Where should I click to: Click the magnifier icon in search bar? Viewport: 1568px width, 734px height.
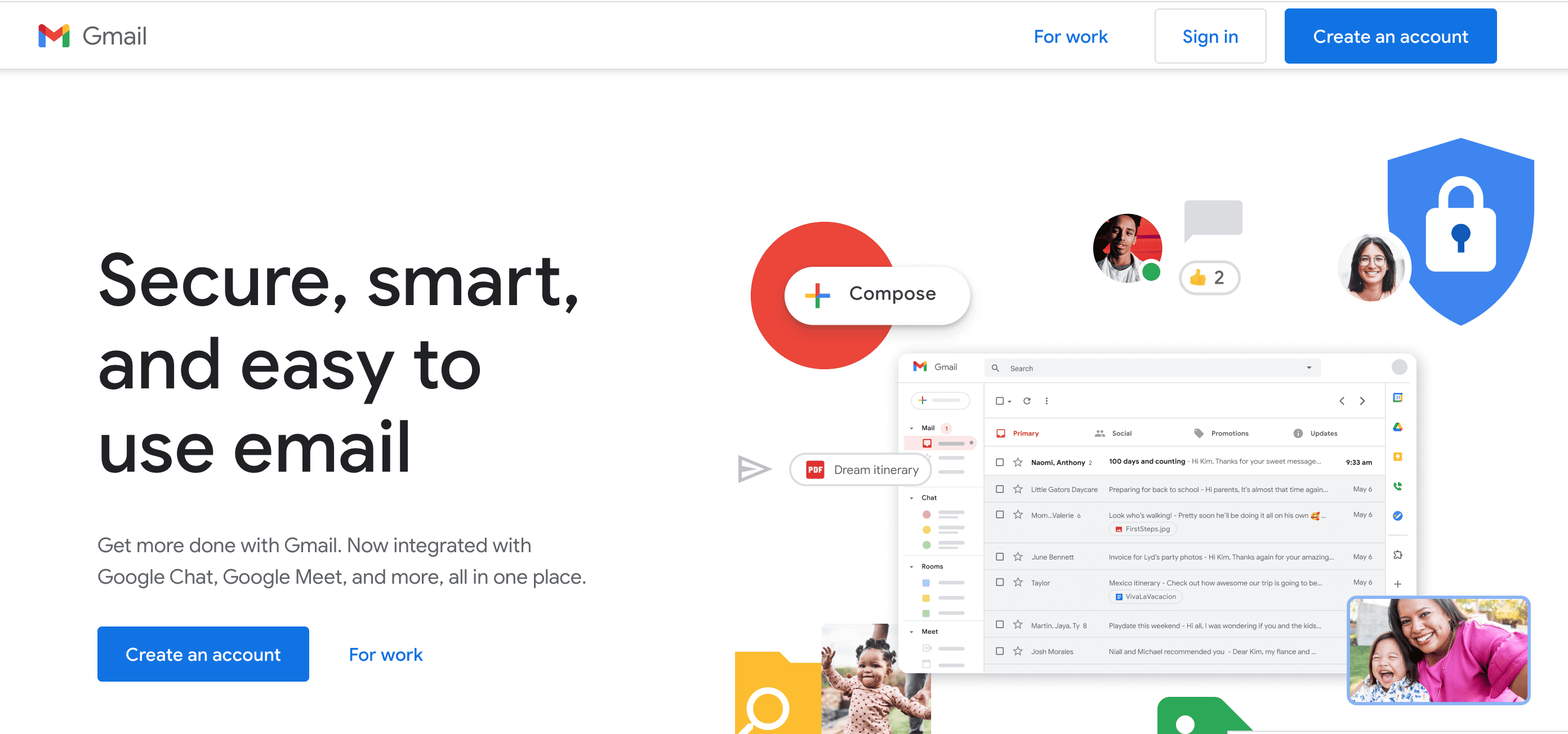point(995,368)
